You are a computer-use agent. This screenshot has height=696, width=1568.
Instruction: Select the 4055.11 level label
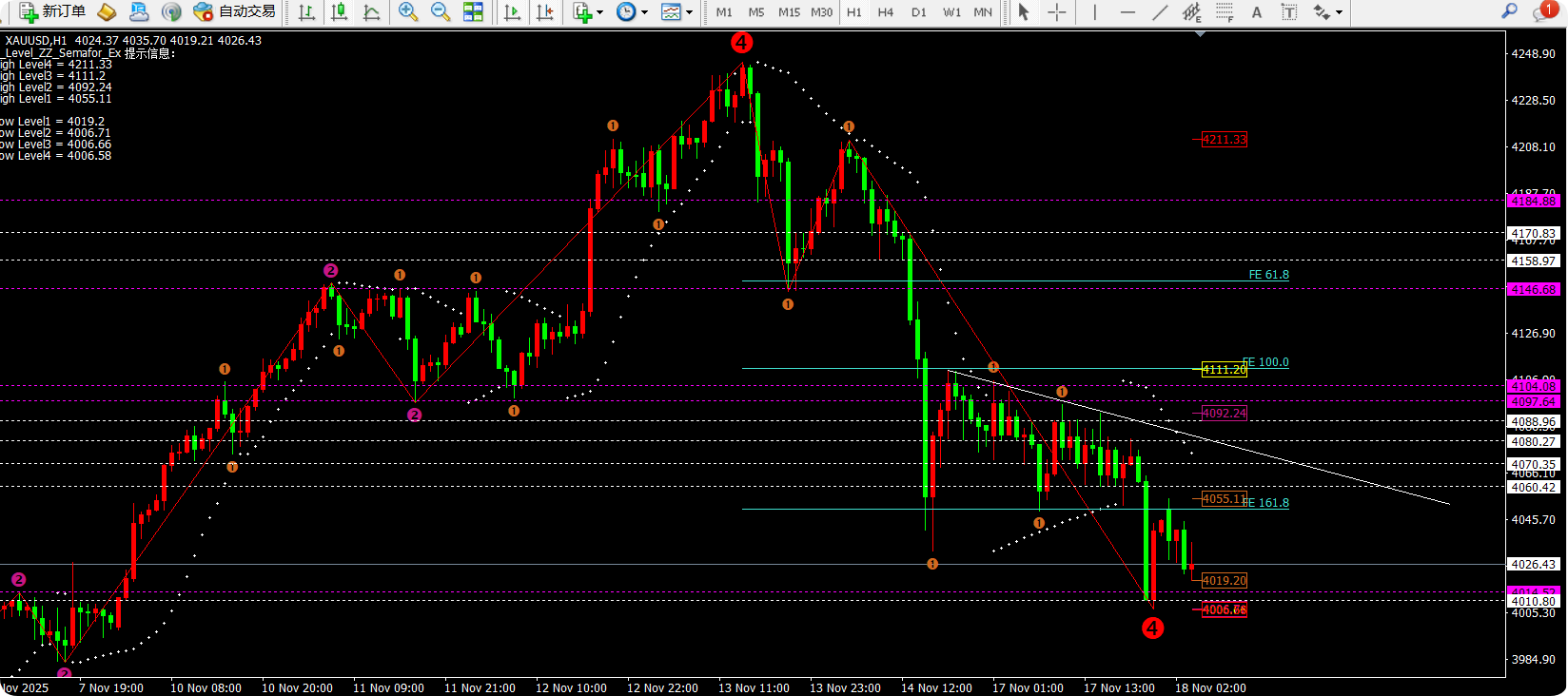(x=1225, y=499)
